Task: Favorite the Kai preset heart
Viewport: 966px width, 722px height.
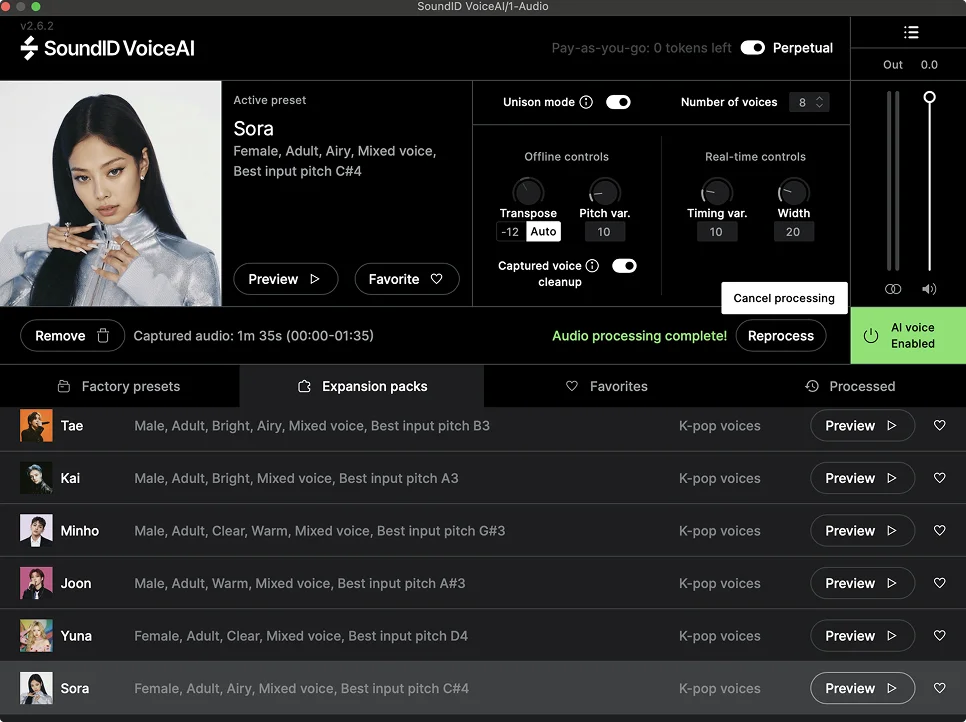Action: click(x=940, y=478)
